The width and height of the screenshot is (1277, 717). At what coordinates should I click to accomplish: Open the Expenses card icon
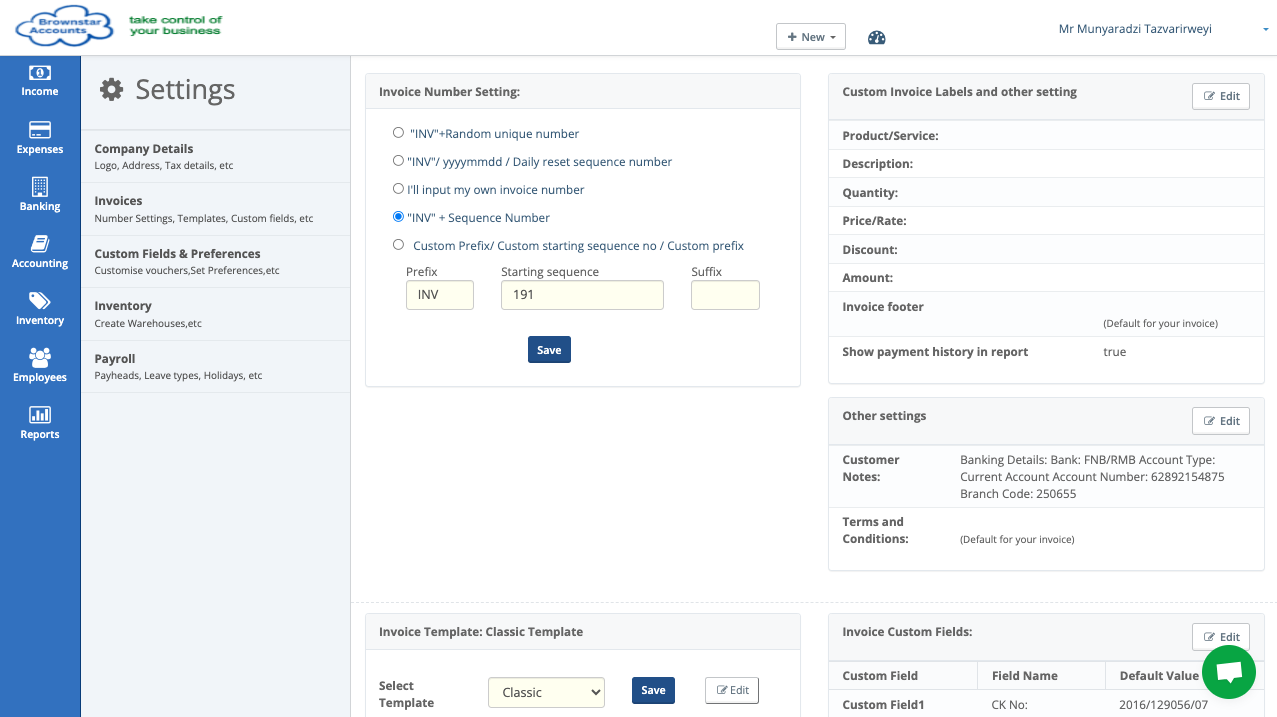pyautogui.click(x=40, y=130)
